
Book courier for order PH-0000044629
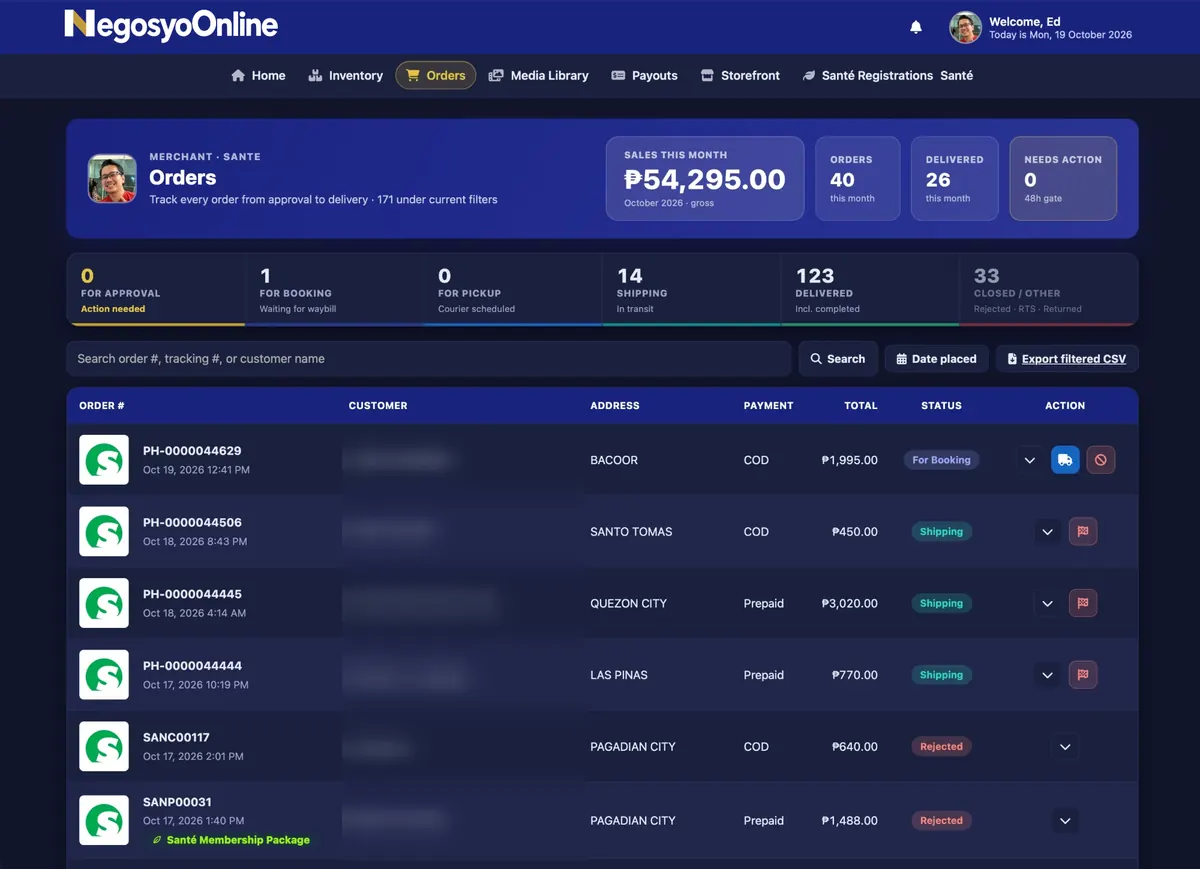[1065, 460]
